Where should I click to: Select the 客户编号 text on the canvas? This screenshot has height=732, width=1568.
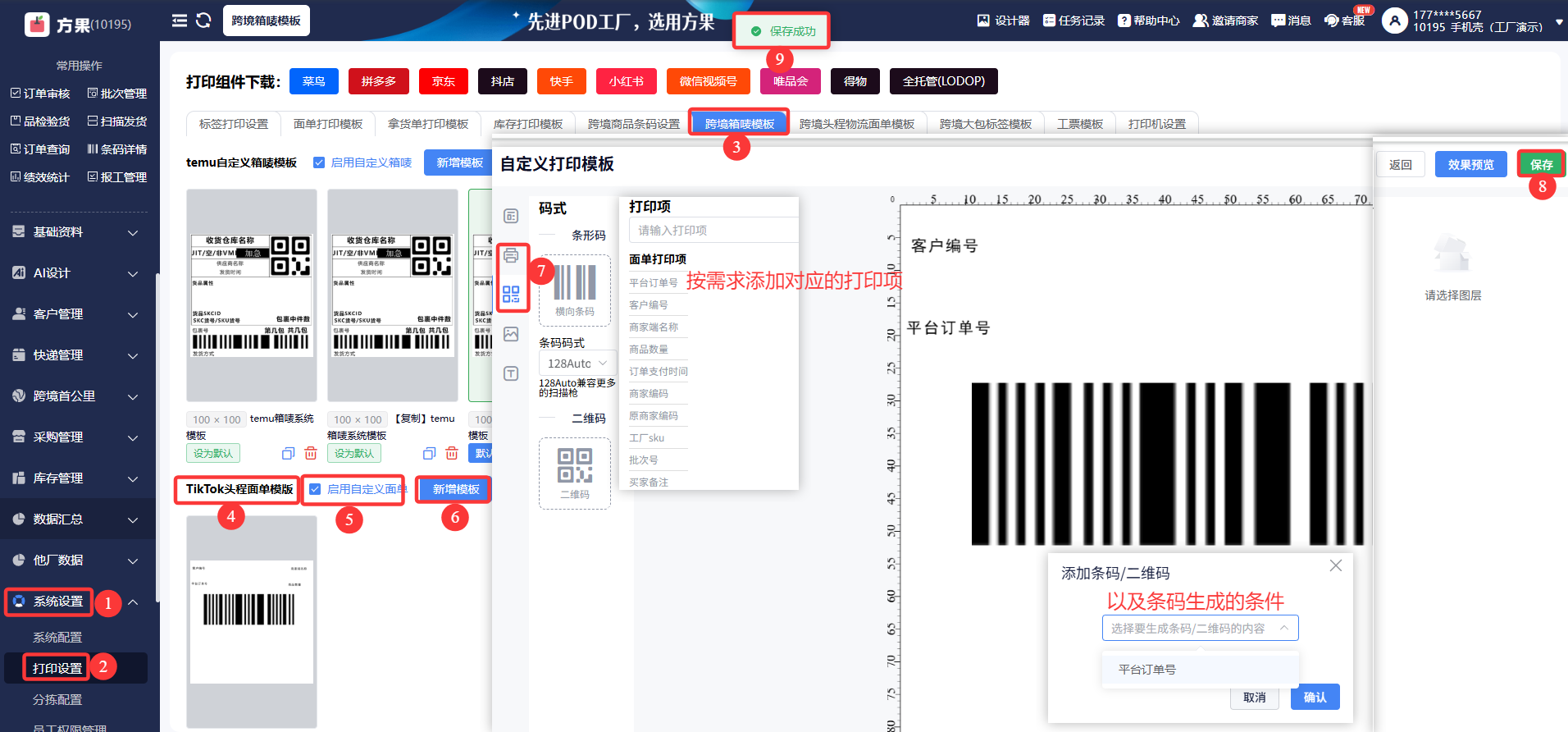point(945,245)
